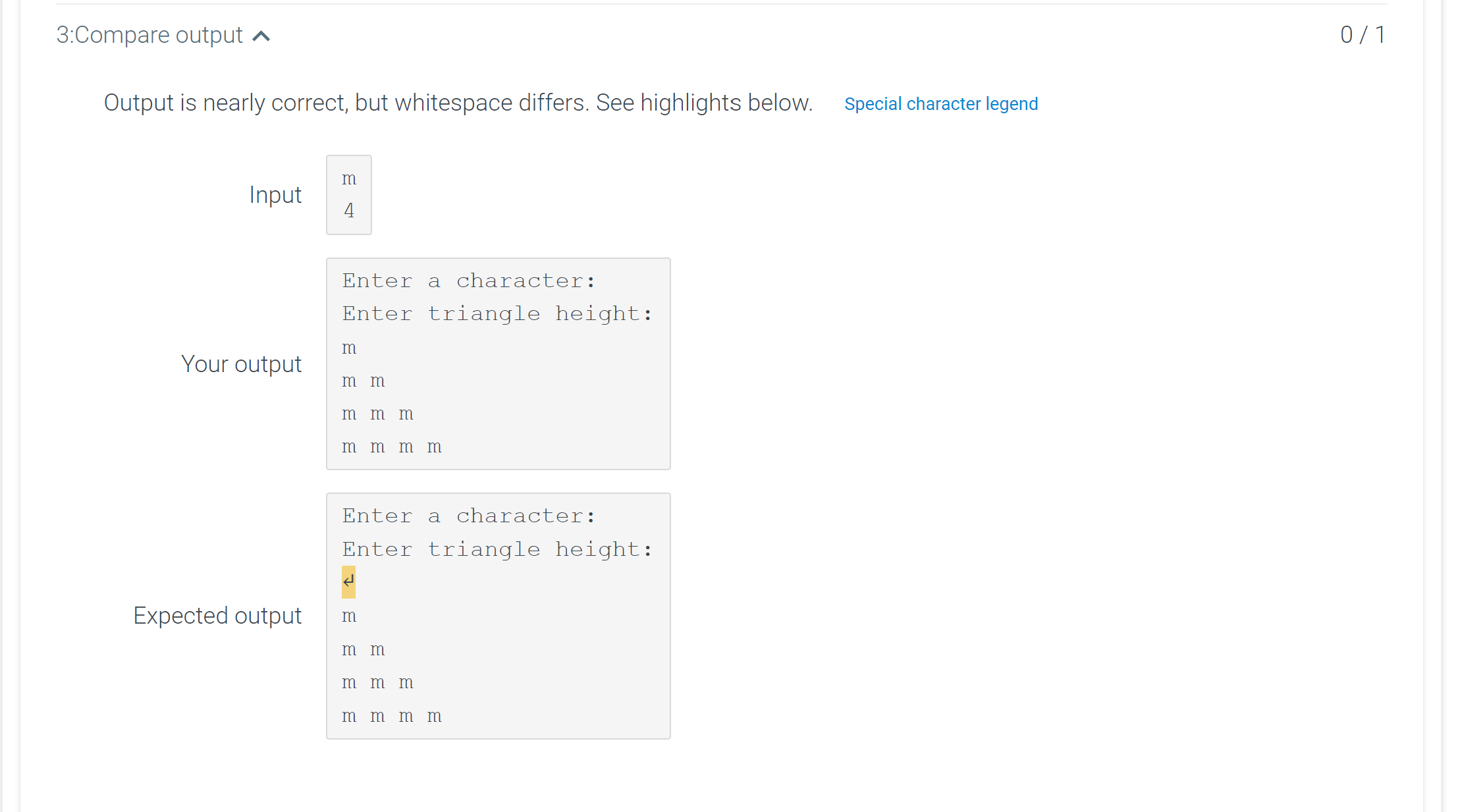Collapse the Compare output section chevron

point(261,36)
